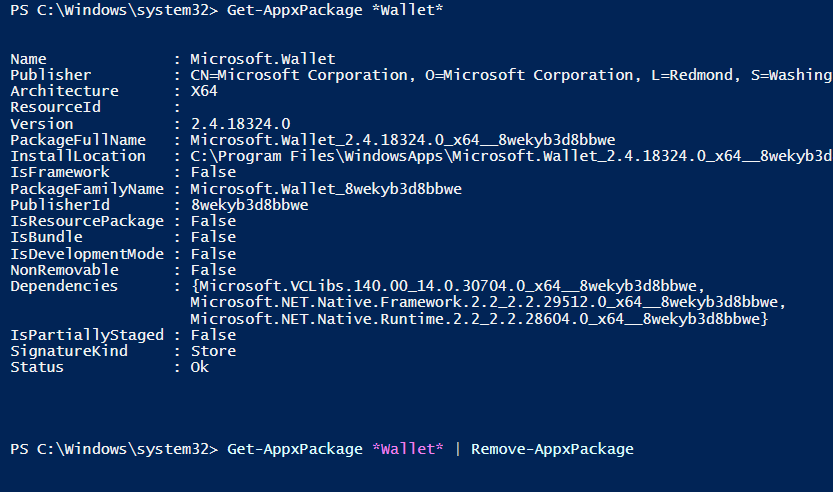
Task: Click the Status value Ok
Action: tap(199, 367)
